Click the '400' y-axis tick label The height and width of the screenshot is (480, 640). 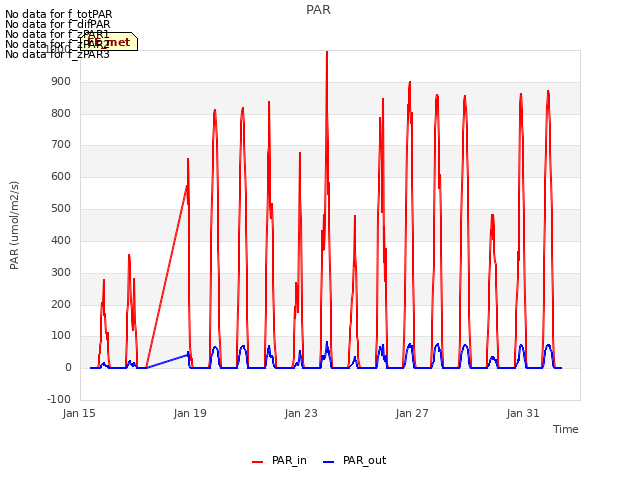click(x=61, y=240)
